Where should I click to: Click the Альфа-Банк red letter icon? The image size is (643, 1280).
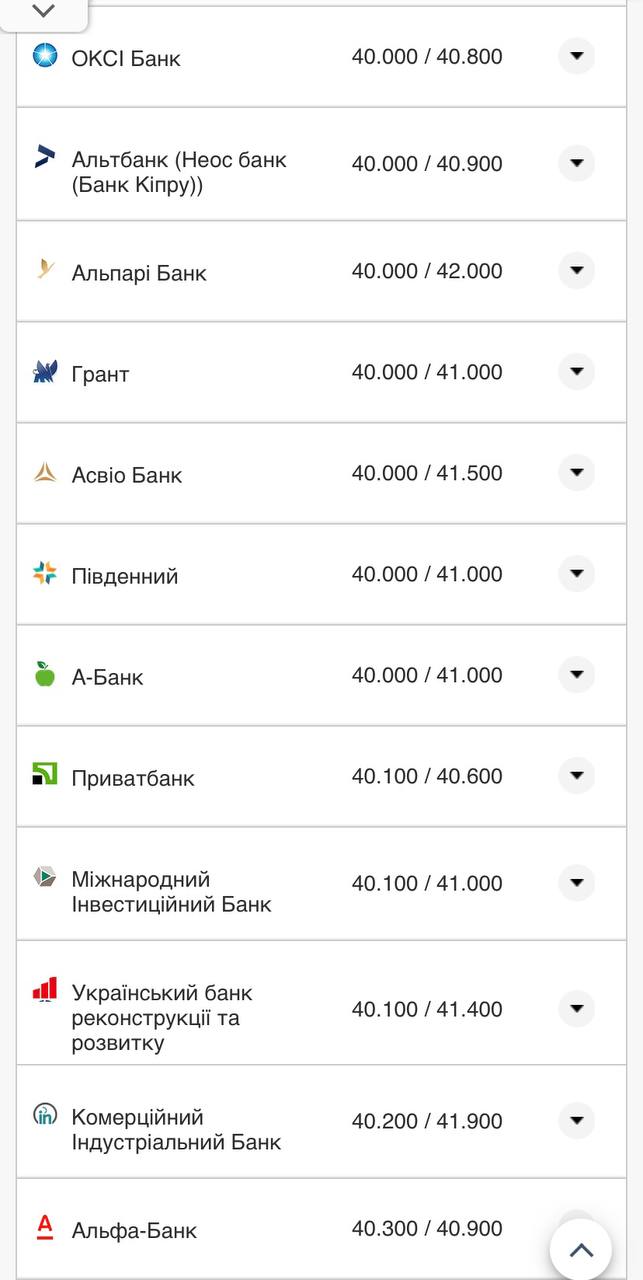[x=44, y=1228]
